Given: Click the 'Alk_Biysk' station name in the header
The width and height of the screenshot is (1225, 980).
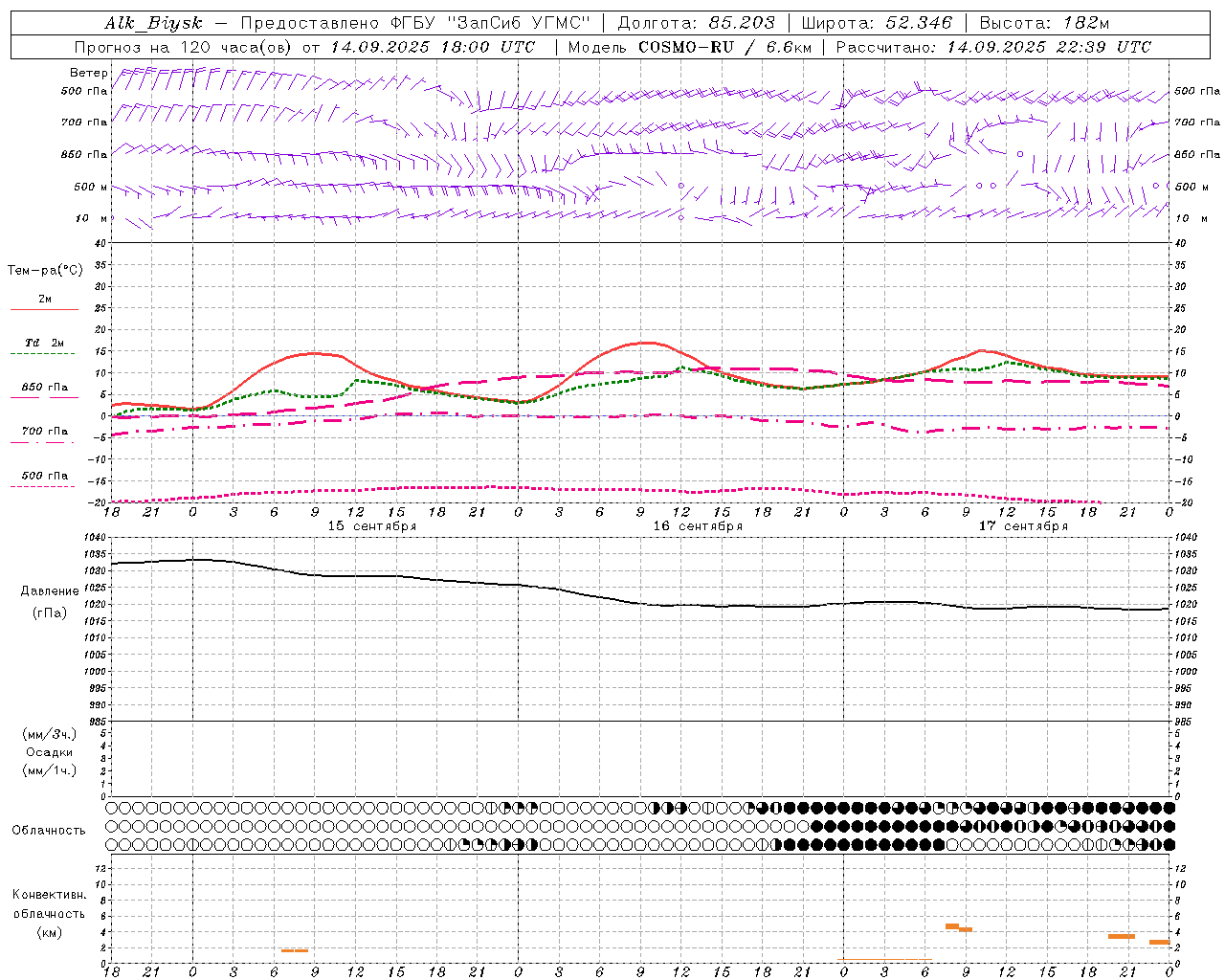Looking at the screenshot, I should coord(153,23).
